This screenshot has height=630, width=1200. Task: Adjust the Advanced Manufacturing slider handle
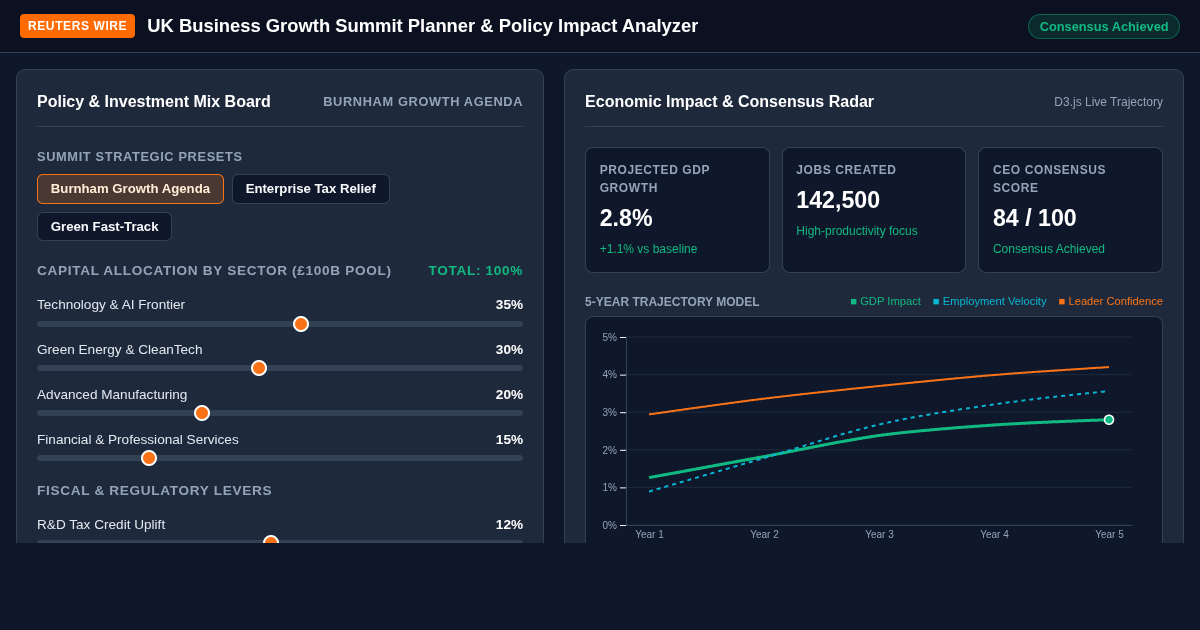(202, 413)
